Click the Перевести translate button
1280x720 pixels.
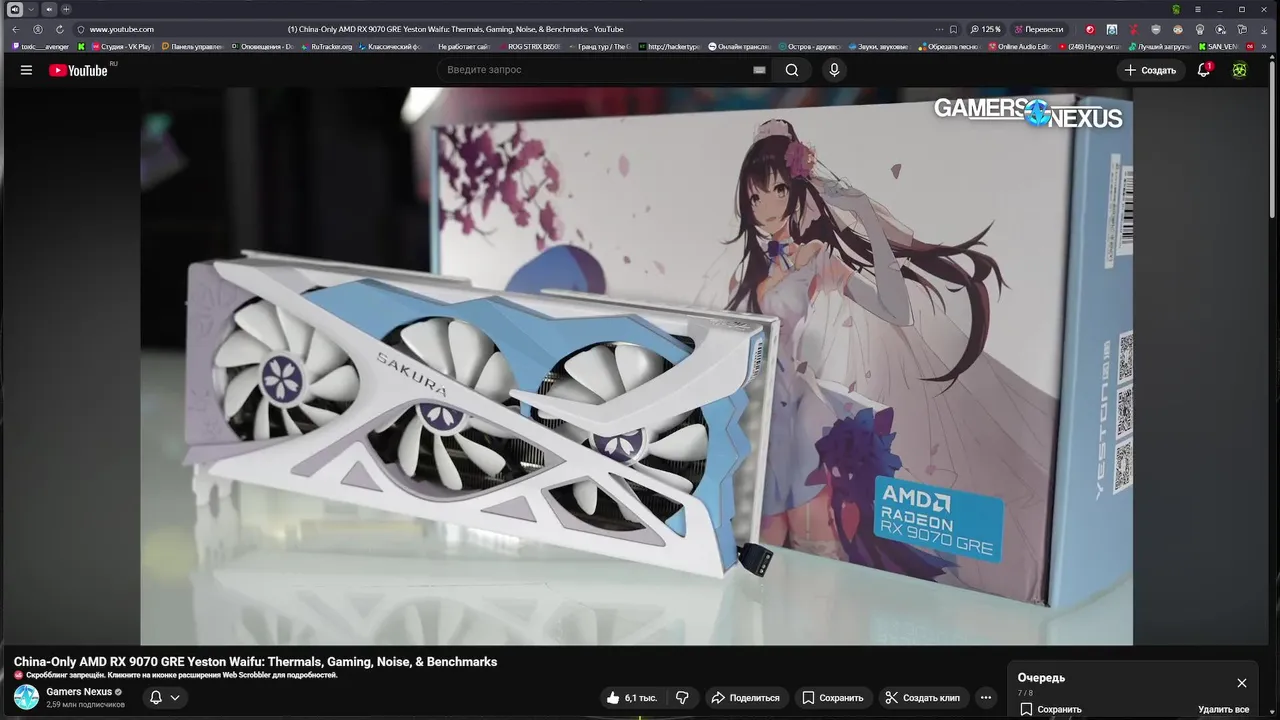(x=1040, y=29)
